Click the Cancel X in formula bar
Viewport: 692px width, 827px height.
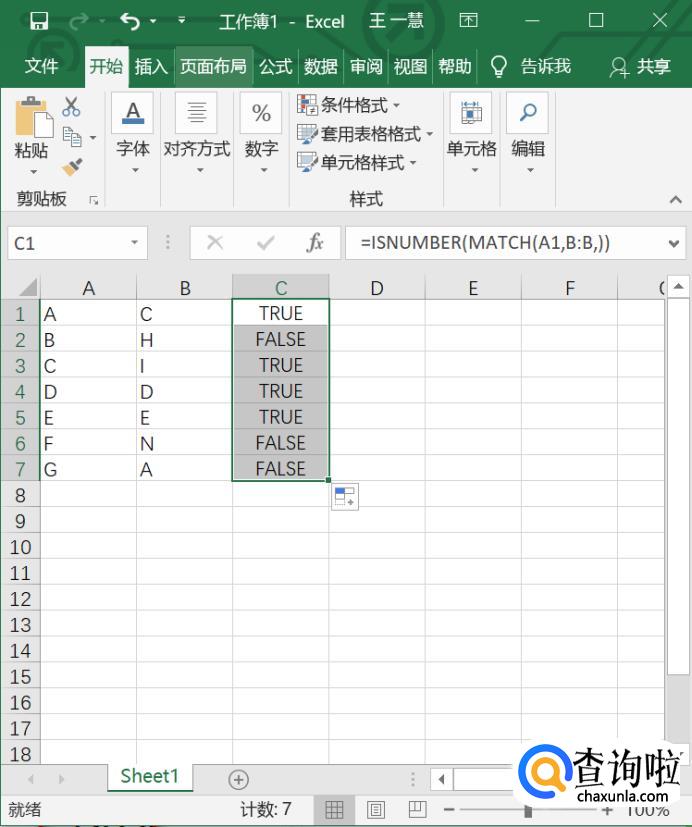215,243
